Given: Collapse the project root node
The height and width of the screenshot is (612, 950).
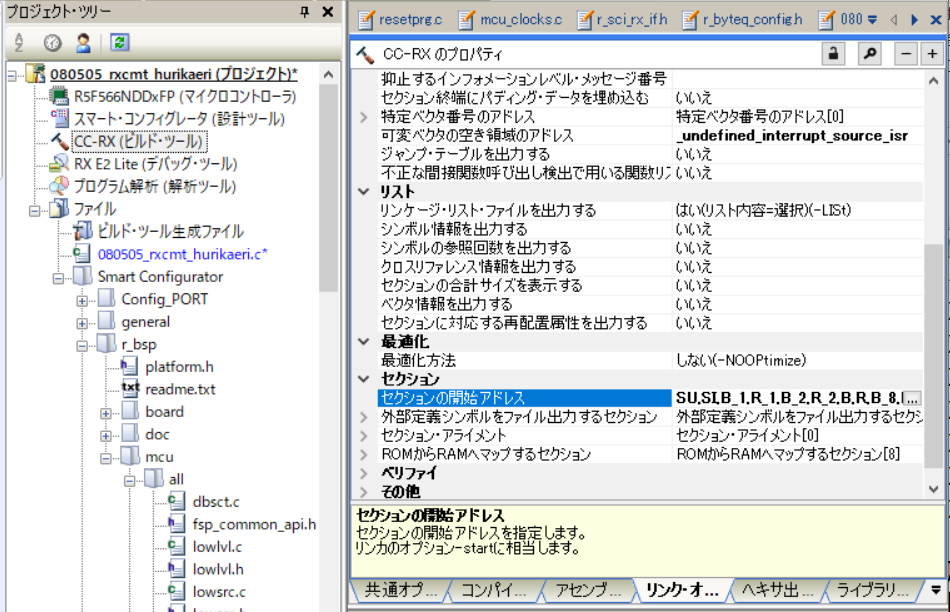Looking at the screenshot, I should click(12, 75).
